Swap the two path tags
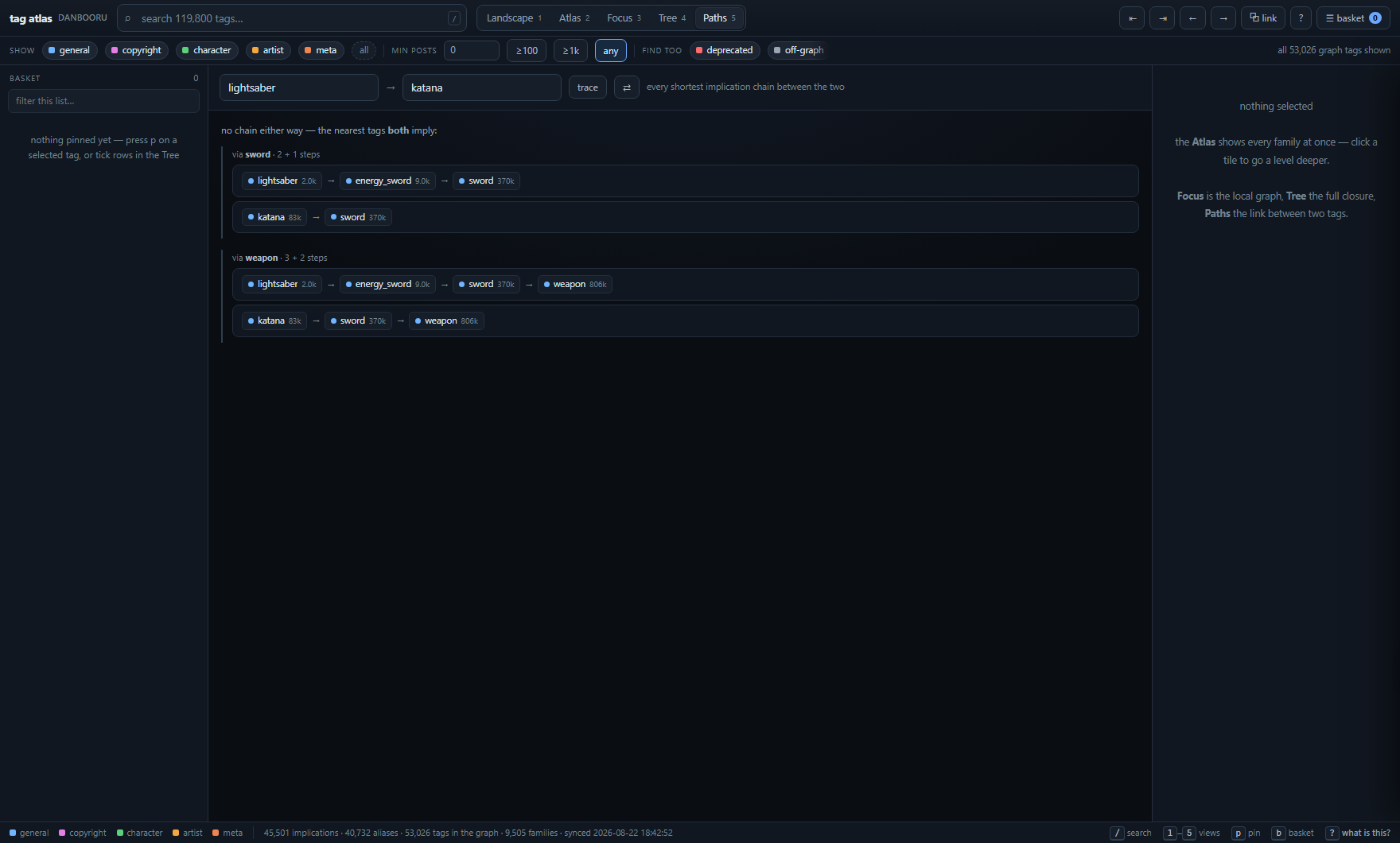The width and height of the screenshot is (1400, 843). pyautogui.click(x=627, y=87)
